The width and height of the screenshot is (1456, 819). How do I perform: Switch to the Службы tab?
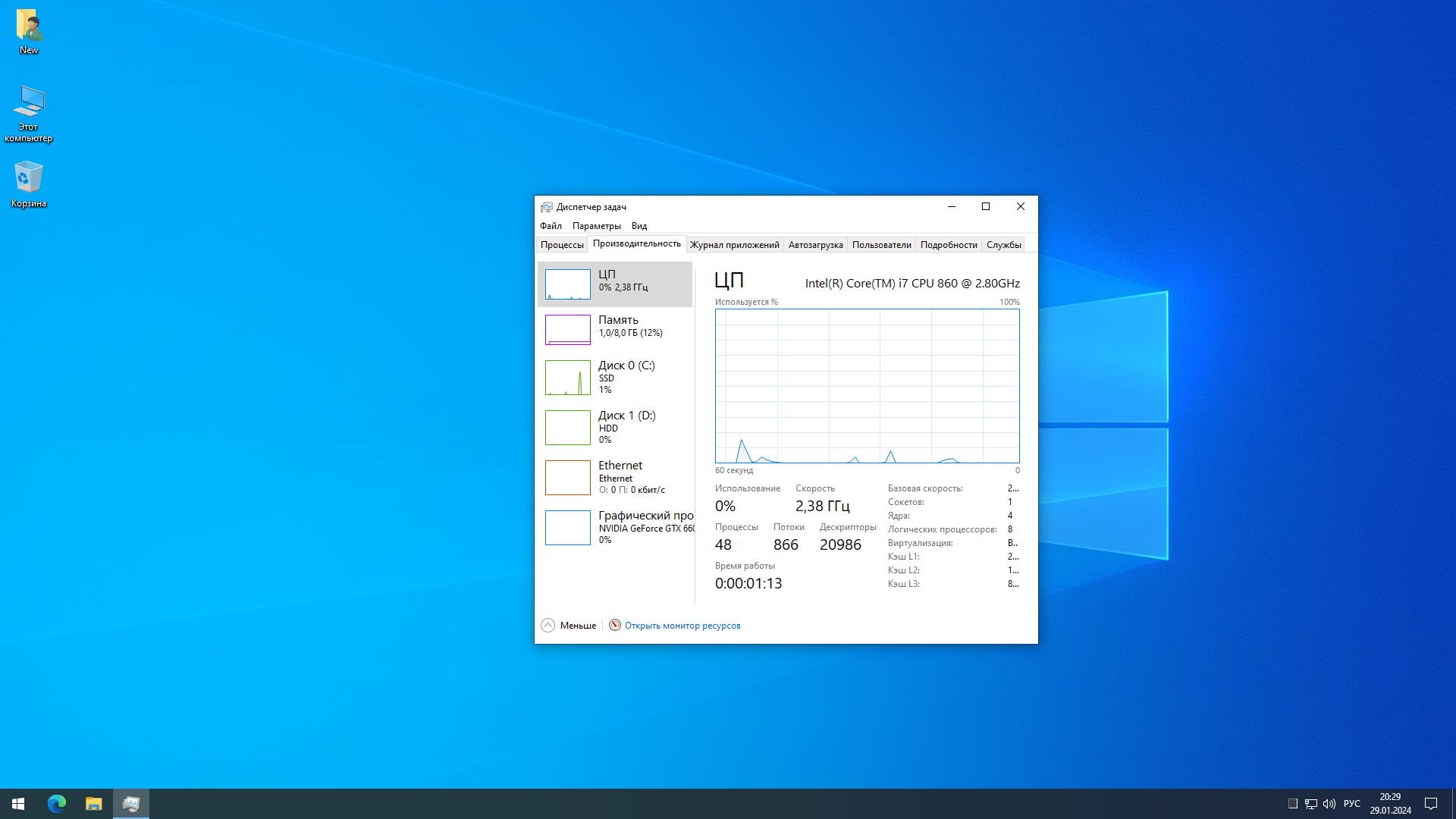(x=1003, y=245)
